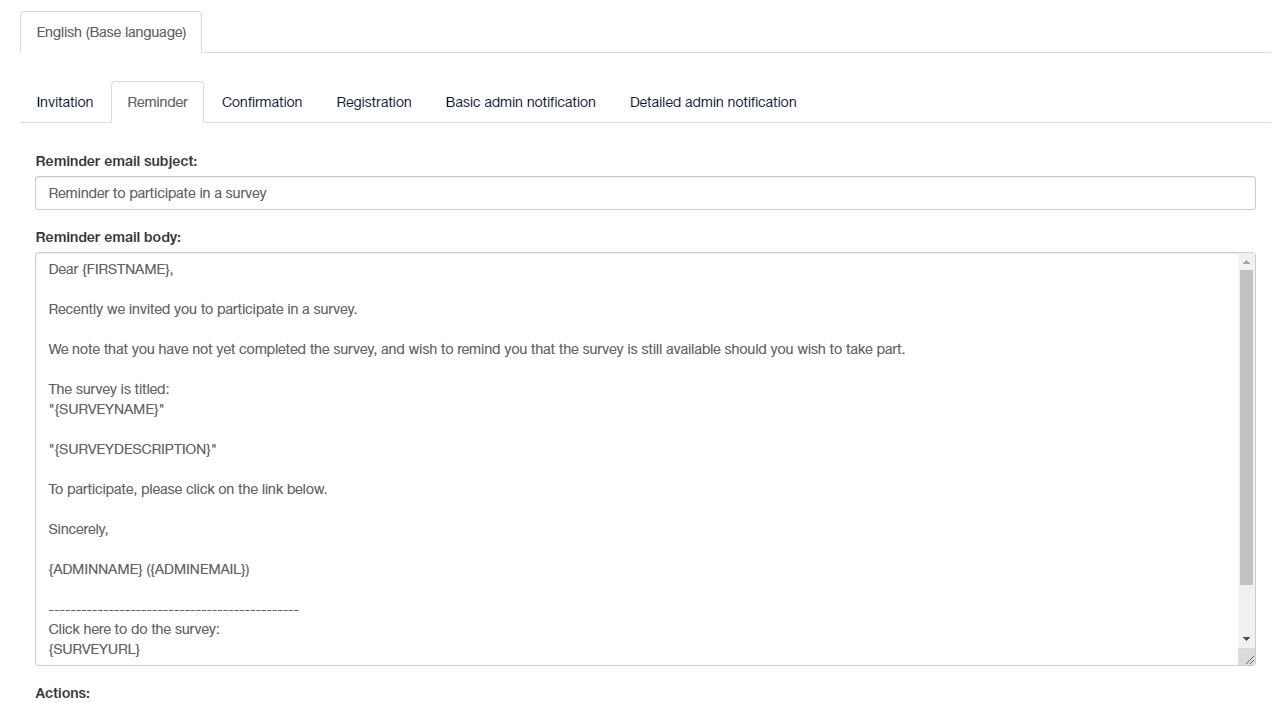The image size is (1279, 703).
Task: Click the {SURVEYURL} placeholder line
Action: click(x=95, y=649)
